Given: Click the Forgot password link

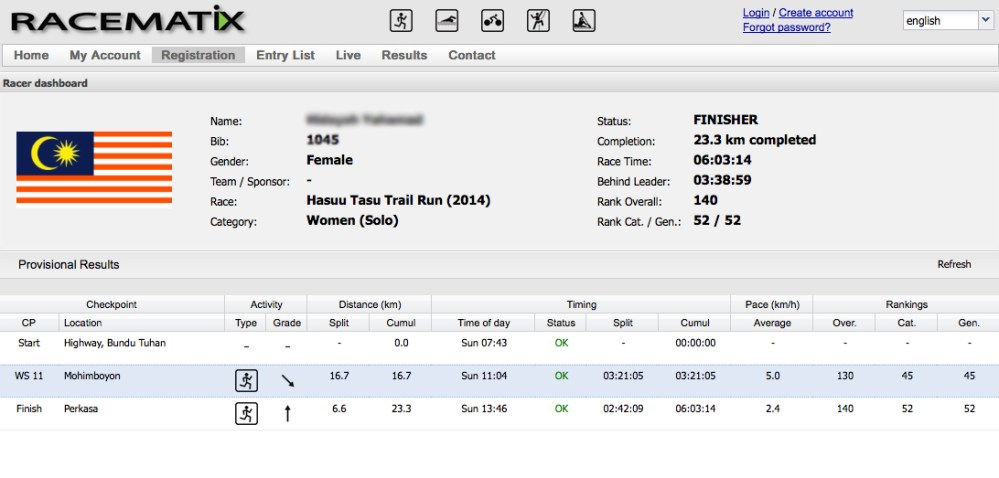Looking at the screenshot, I should (786, 28).
